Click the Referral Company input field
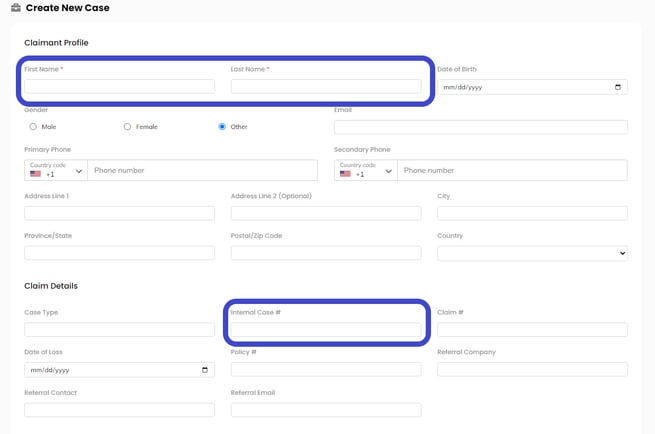This screenshot has width=655, height=434. pos(532,369)
